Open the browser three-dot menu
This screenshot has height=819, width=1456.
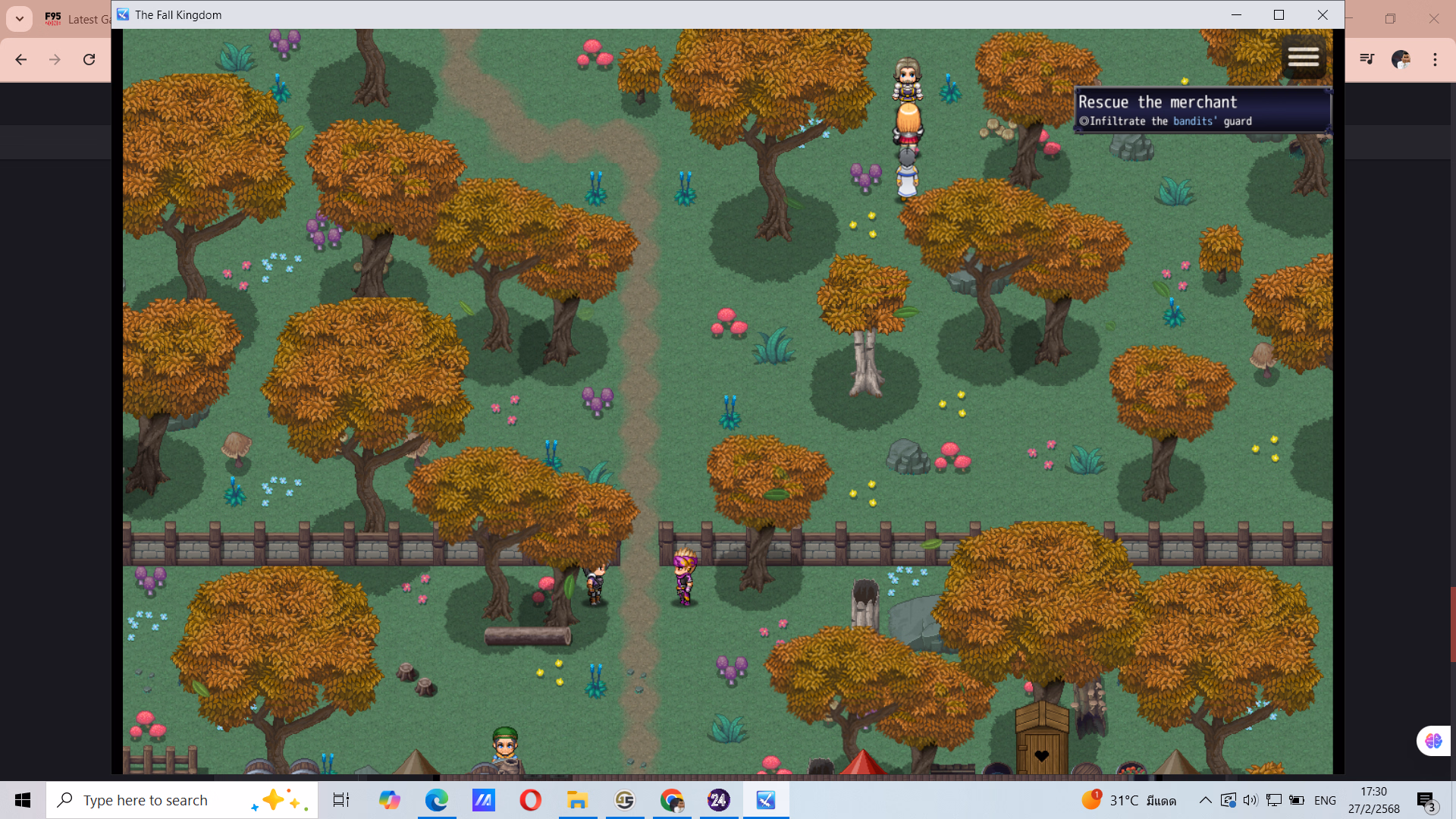coord(1435,59)
